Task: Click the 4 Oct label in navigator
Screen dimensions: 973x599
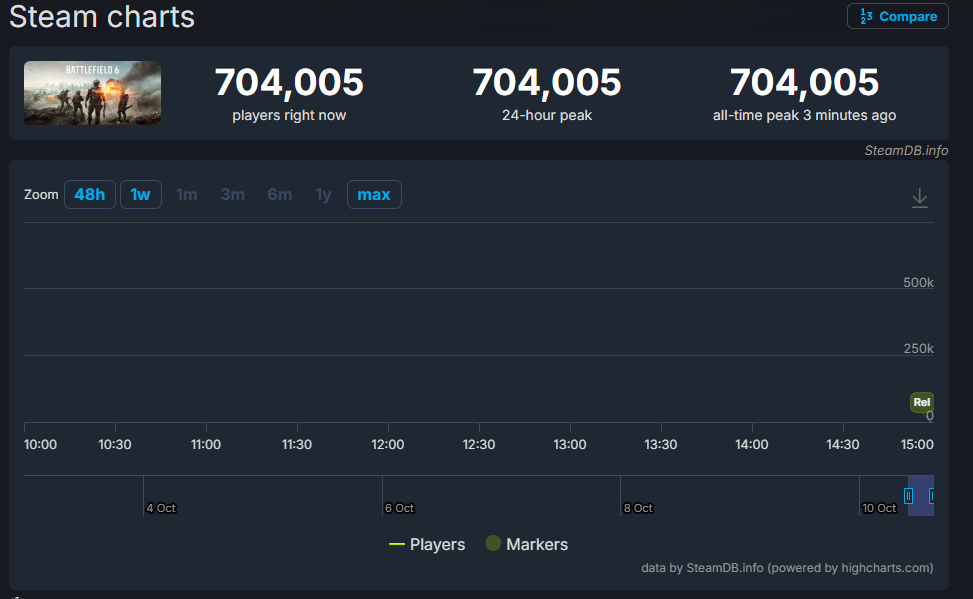Action: (161, 508)
